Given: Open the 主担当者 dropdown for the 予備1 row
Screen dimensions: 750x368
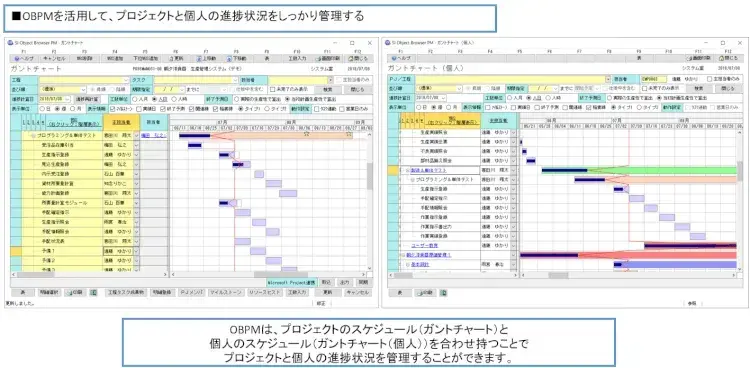Looking at the screenshot, I should tap(136, 251).
